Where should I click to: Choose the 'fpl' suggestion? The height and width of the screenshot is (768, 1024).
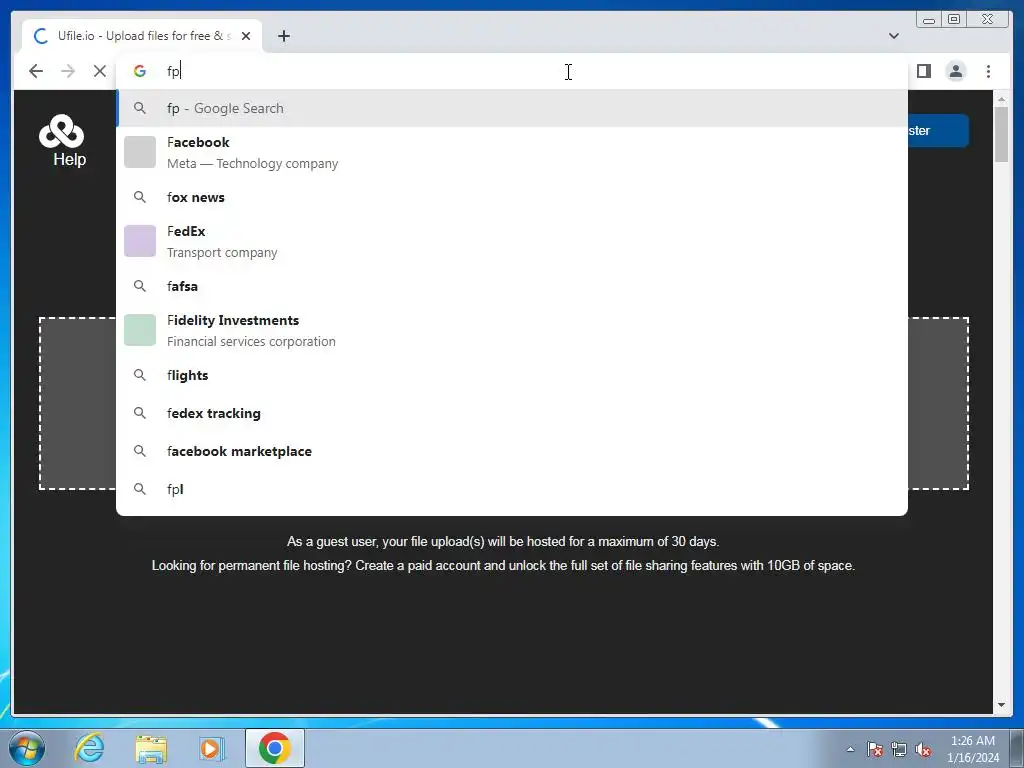point(512,489)
